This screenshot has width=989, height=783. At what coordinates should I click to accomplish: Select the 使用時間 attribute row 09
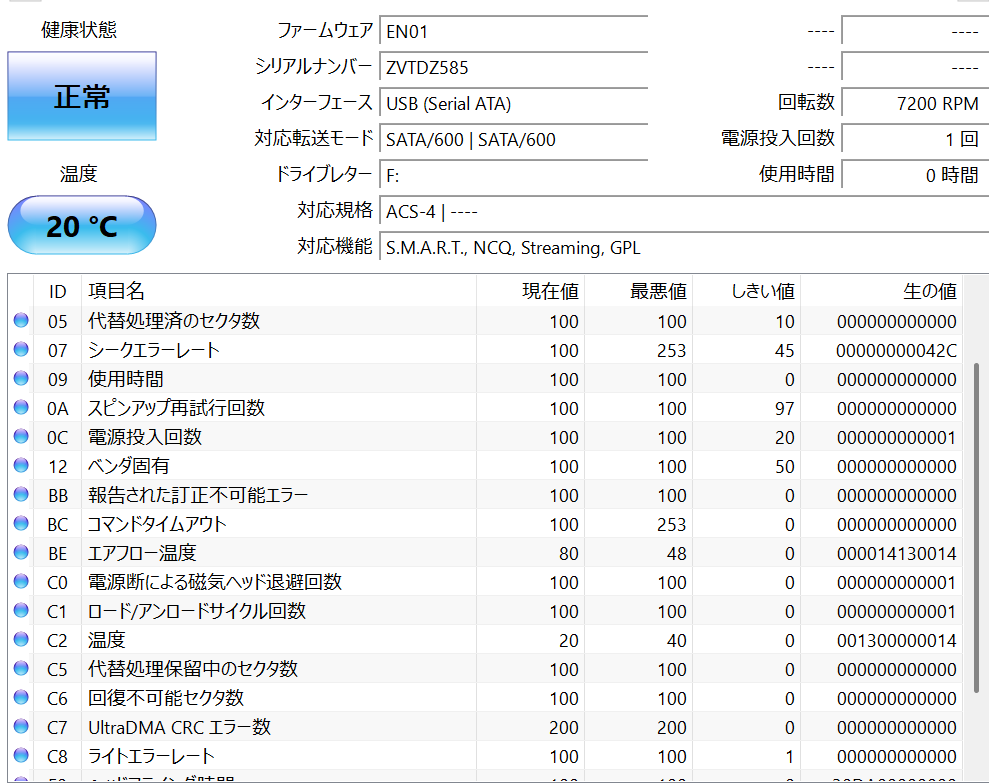coord(486,379)
